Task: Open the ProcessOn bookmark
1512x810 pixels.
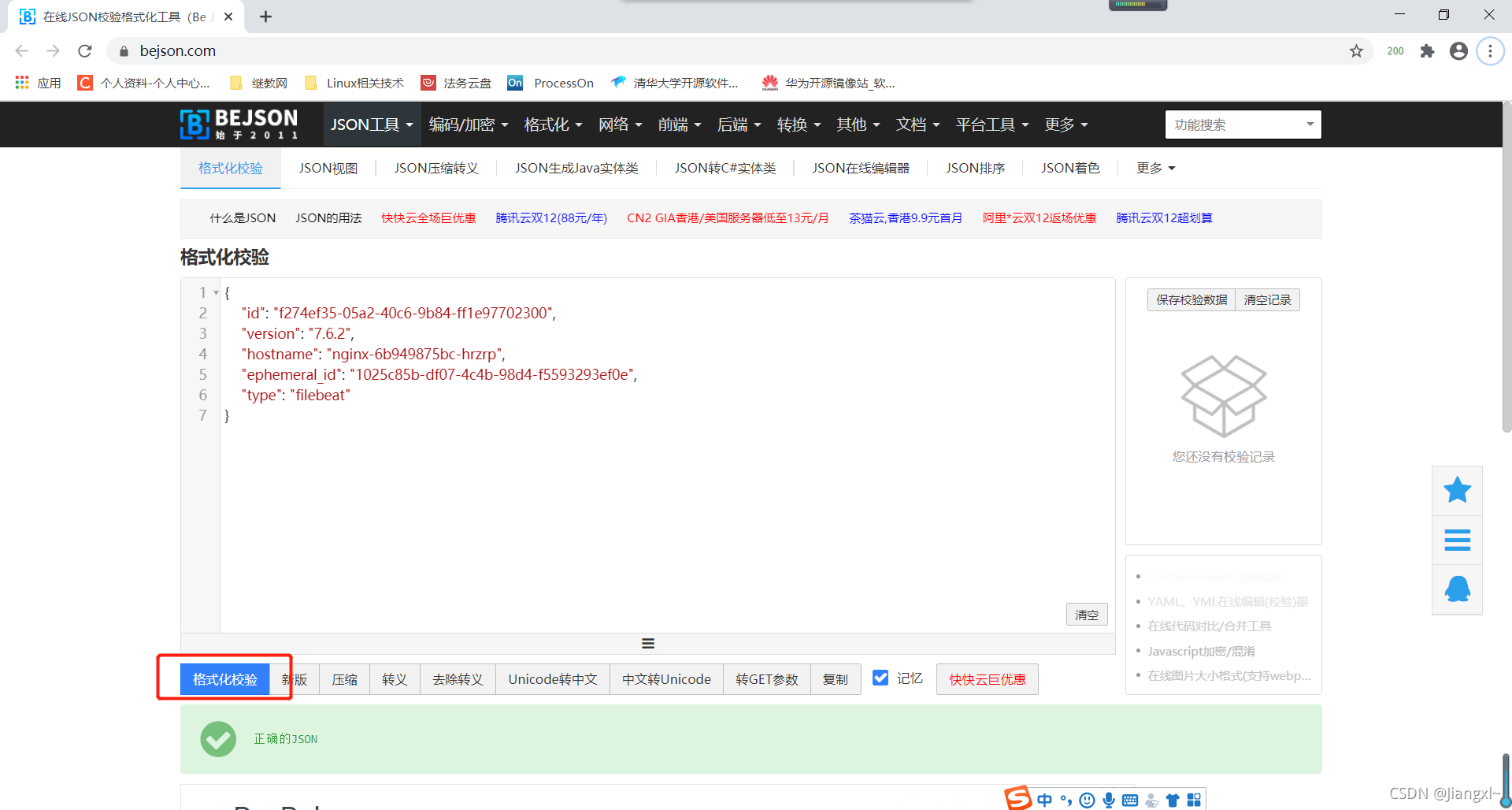Action: [x=550, y=83]
